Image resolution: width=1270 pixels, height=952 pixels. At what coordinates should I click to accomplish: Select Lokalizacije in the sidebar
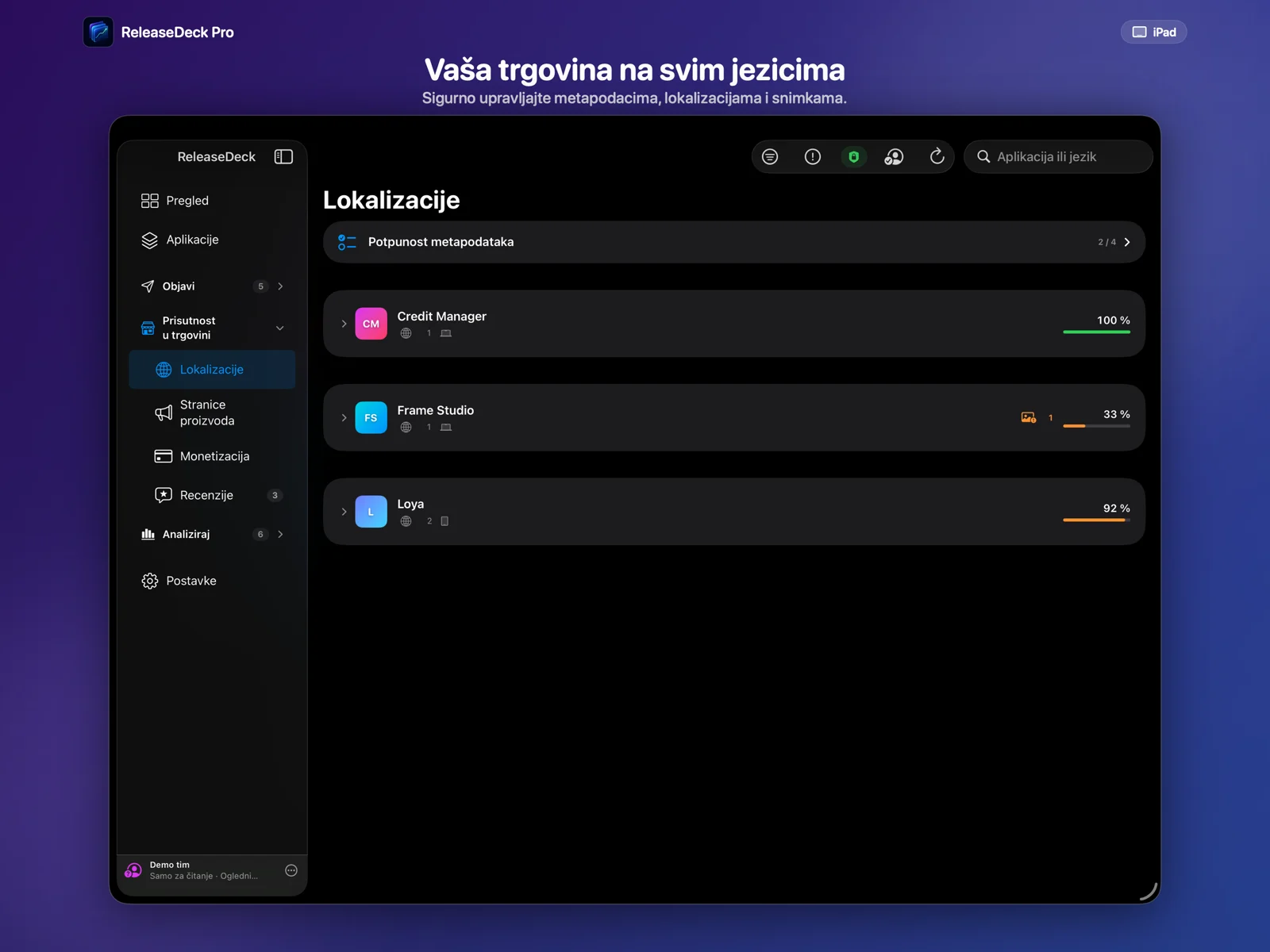[x=212, y=370]
